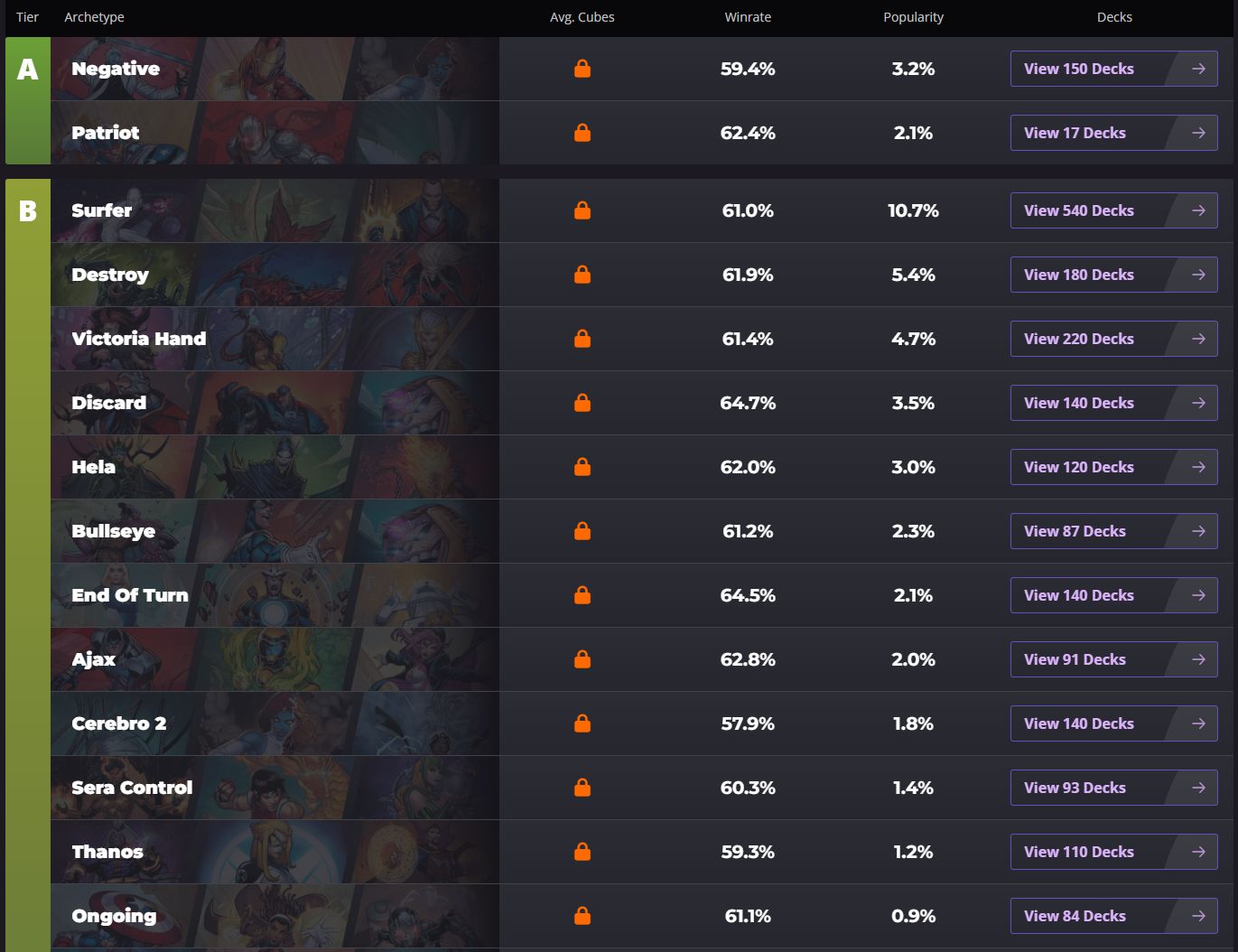
Task: Sort by the Winrate column header
Action: click(x=748, y=17)
